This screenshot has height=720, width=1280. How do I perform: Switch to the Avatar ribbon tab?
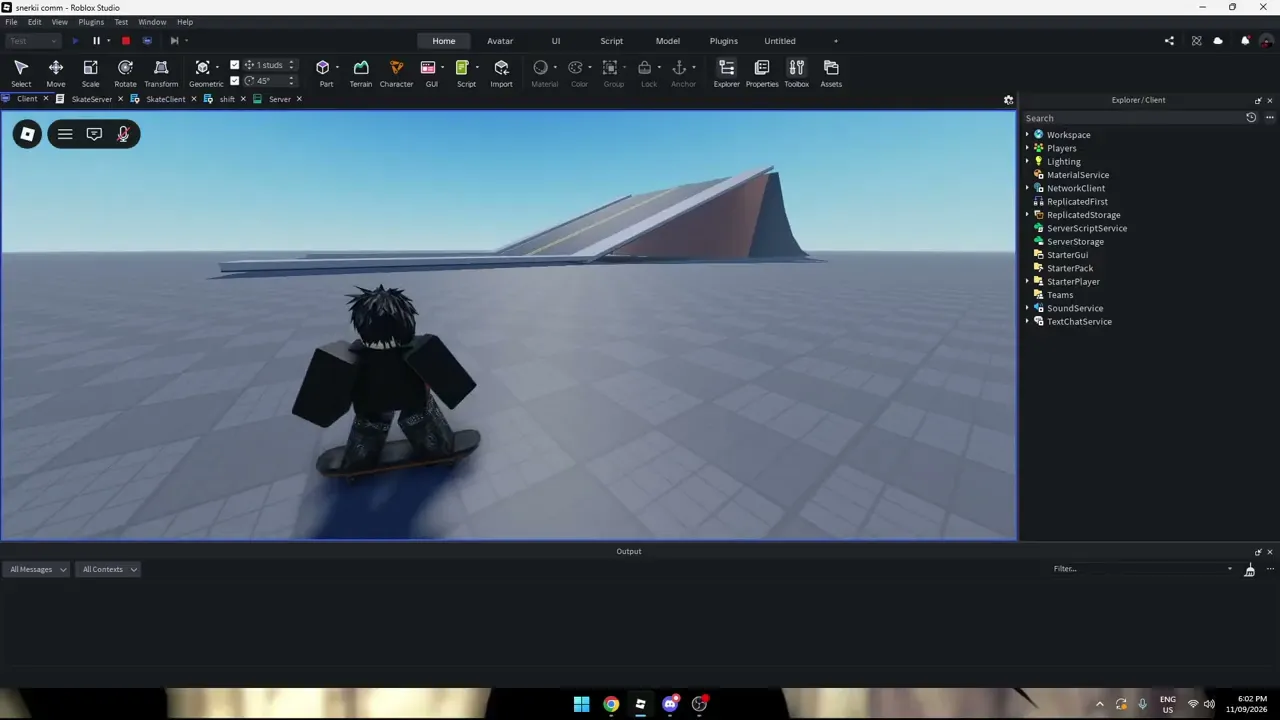point(500,41)
